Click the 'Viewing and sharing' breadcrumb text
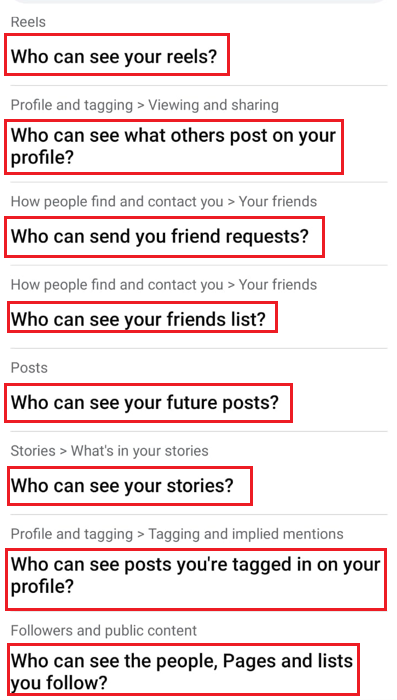 click(x=213, y=105)
